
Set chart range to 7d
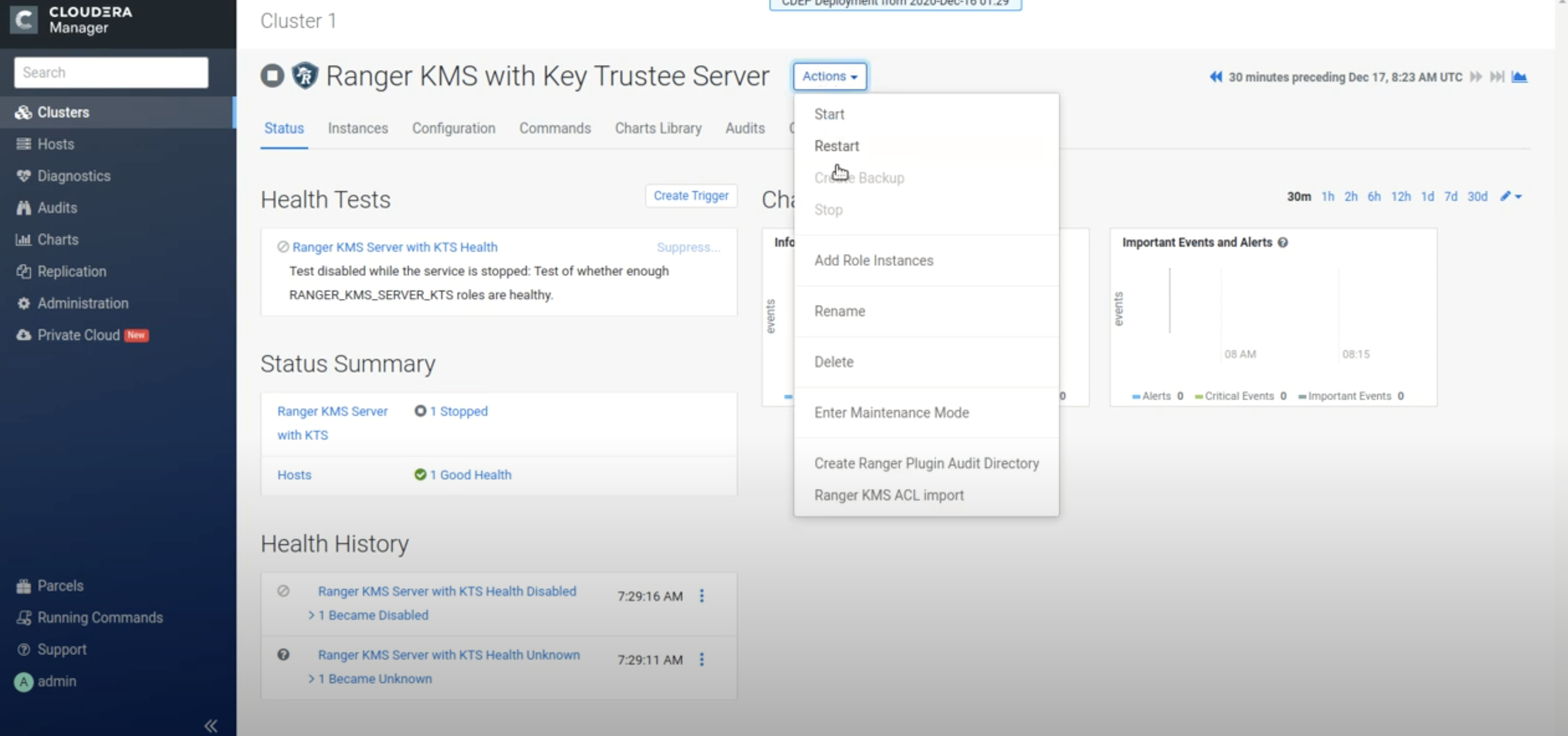[x=1451, y=196]
